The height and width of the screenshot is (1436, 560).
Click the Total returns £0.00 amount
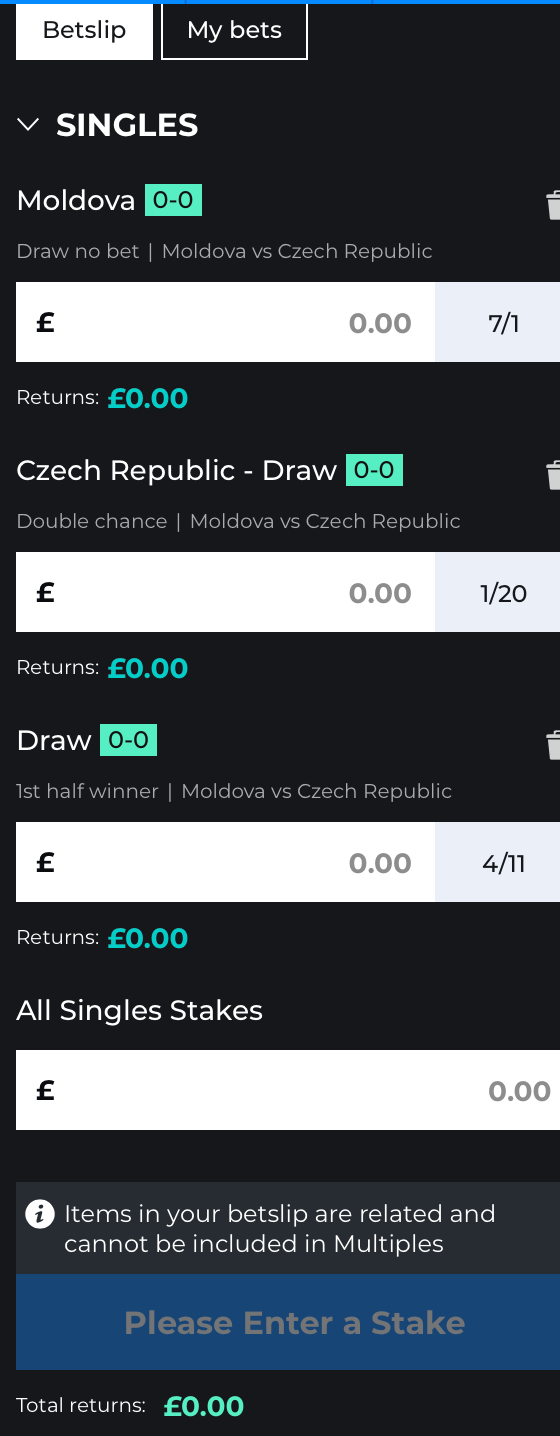click(x=204, y=1406)
